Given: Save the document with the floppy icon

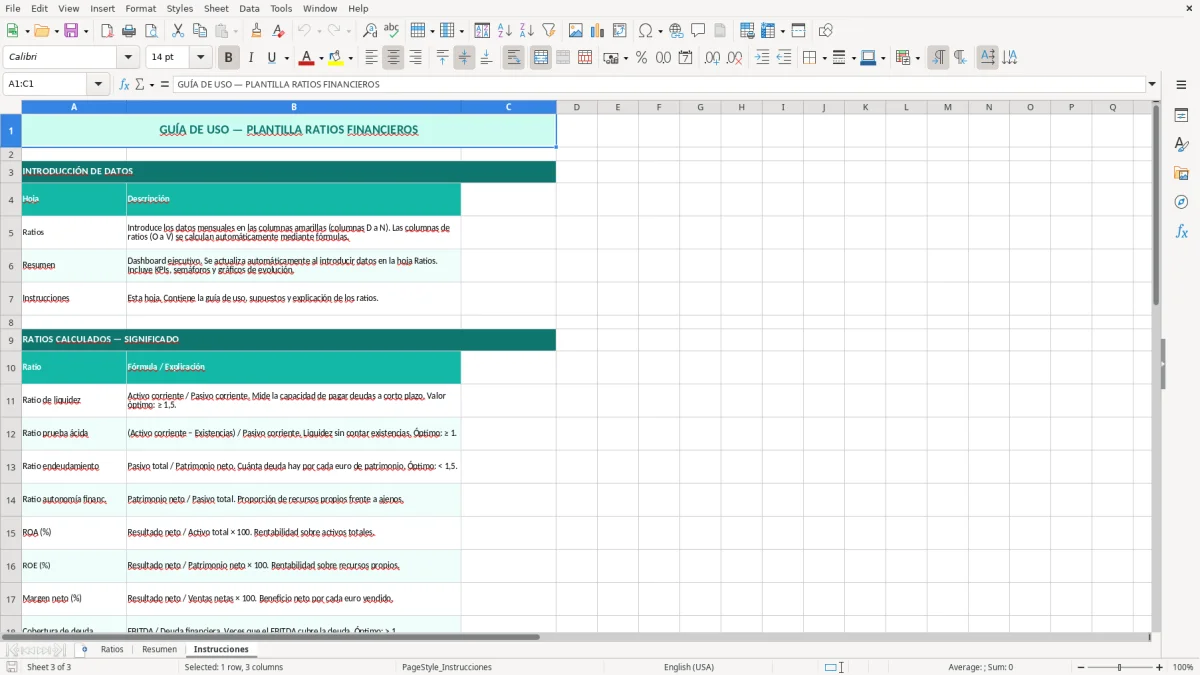Looking at the screenshot, I should point(71,31).
